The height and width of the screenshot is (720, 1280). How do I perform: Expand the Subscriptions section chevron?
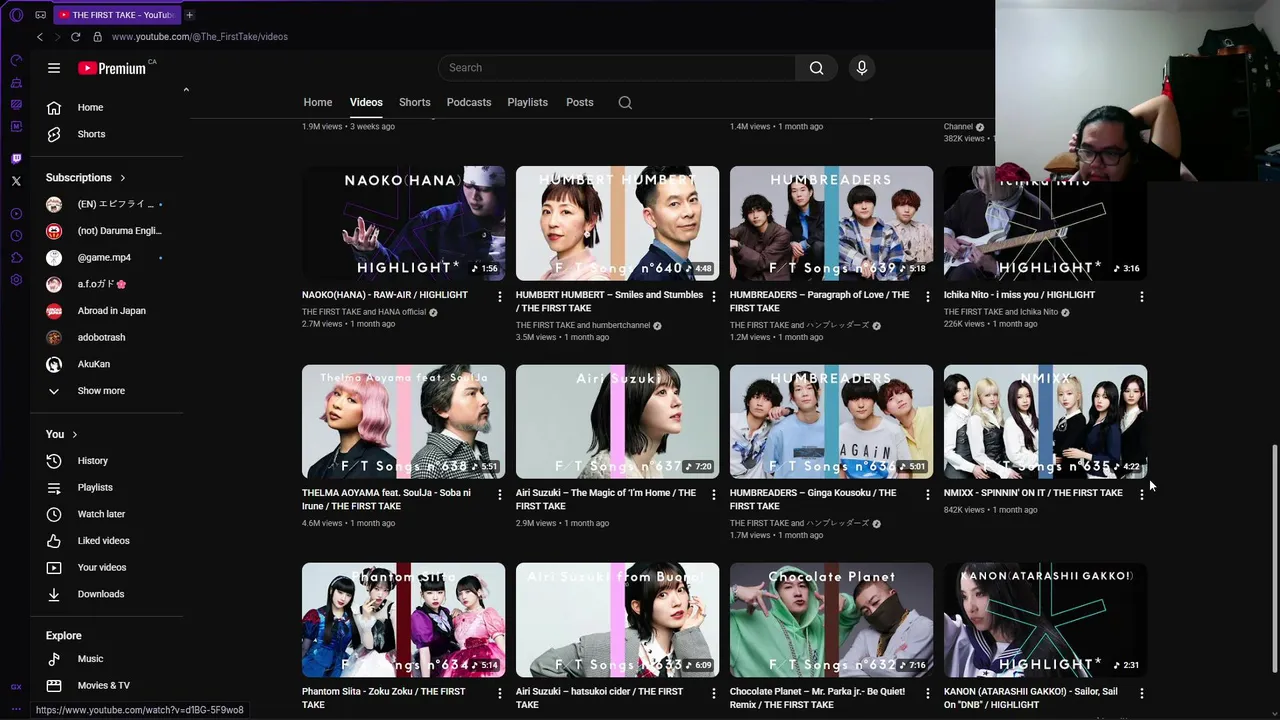123,178
